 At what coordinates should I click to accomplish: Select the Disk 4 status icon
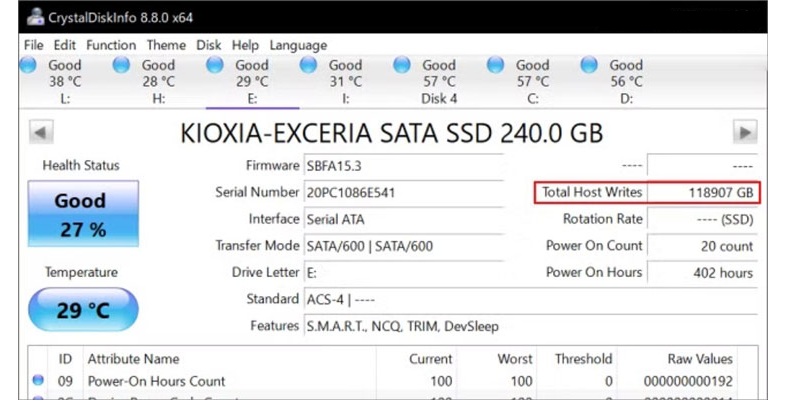coord(402,65)
